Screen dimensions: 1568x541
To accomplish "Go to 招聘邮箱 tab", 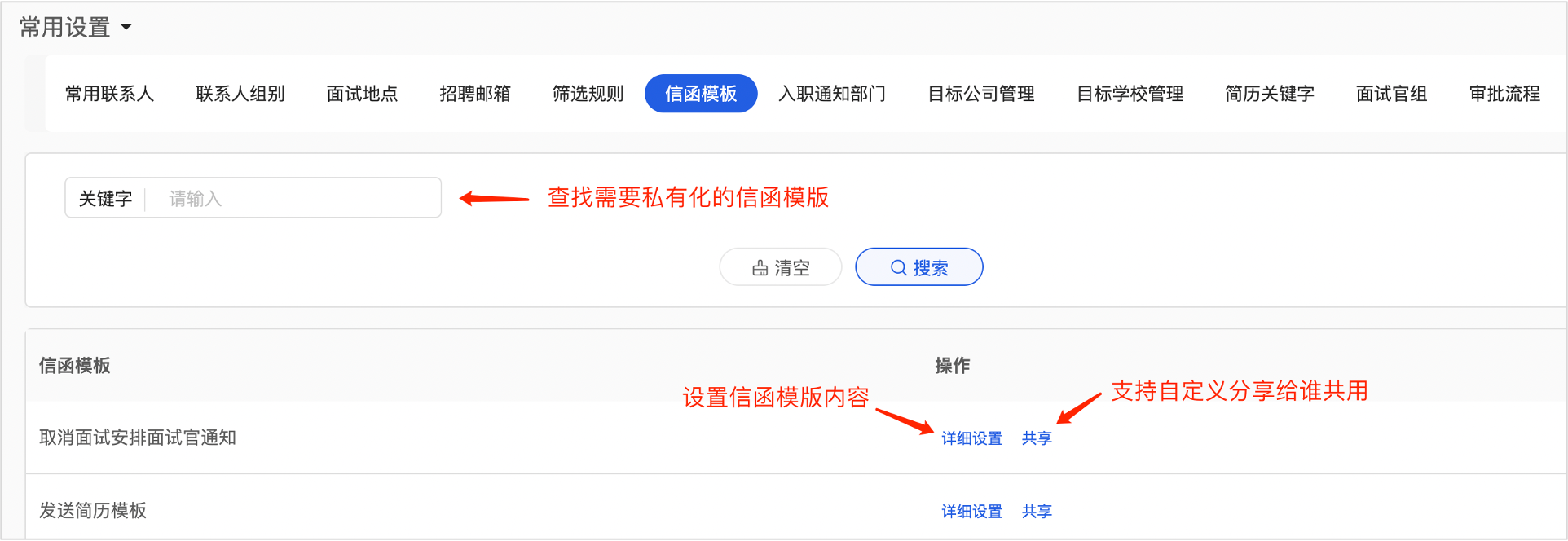I will click(x=475, y=94).
